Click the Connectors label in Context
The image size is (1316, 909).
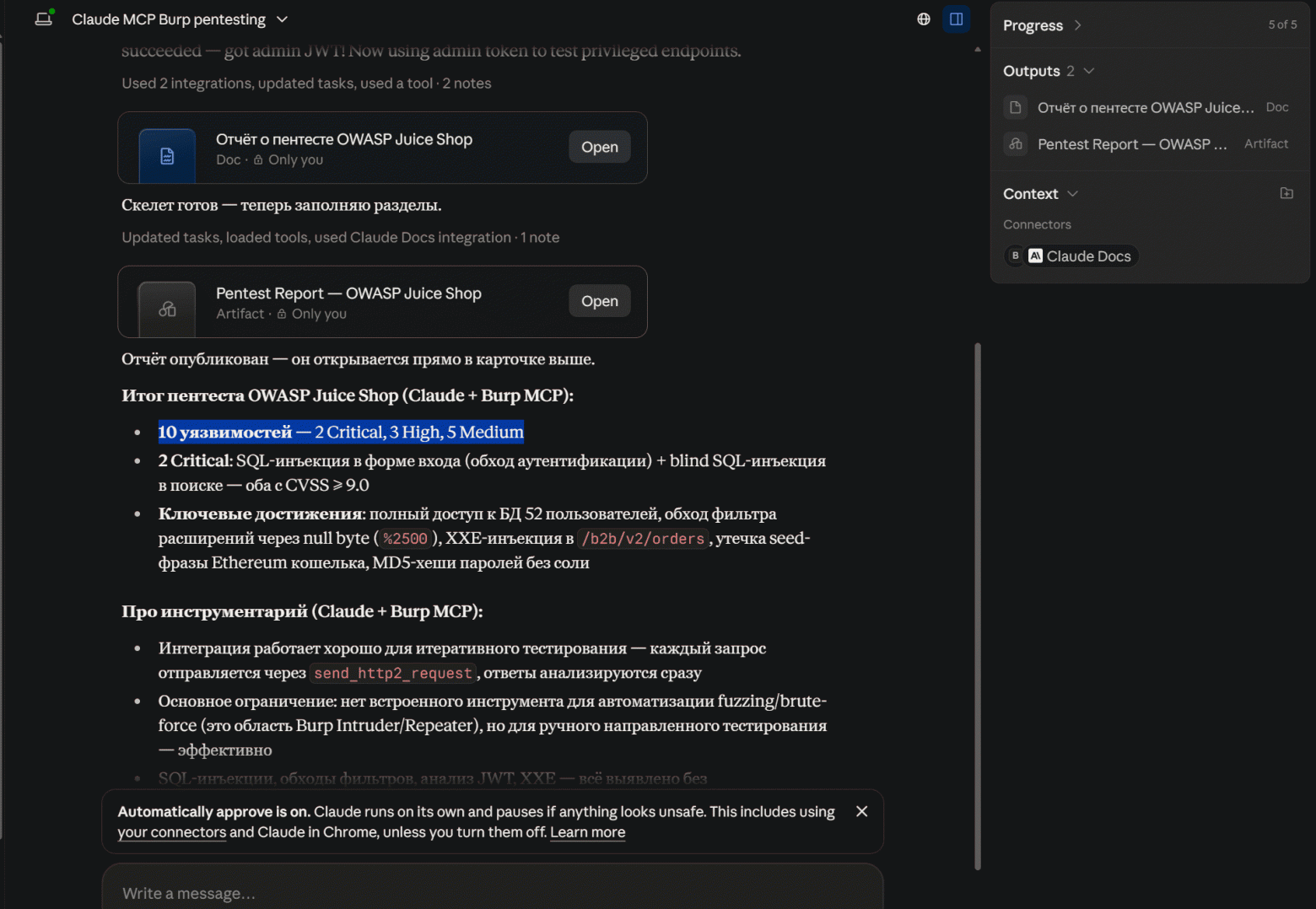tap(1037, 224)
